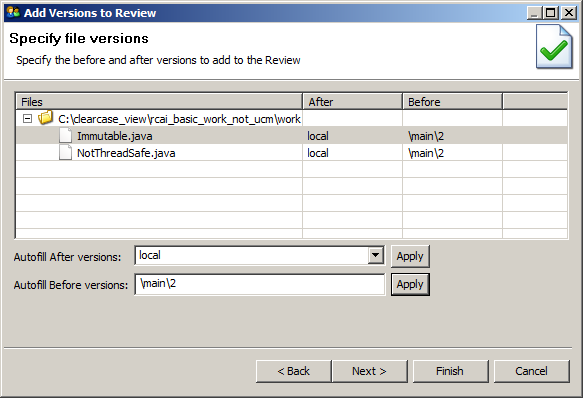Click the After column header

(x=352, y=102)
